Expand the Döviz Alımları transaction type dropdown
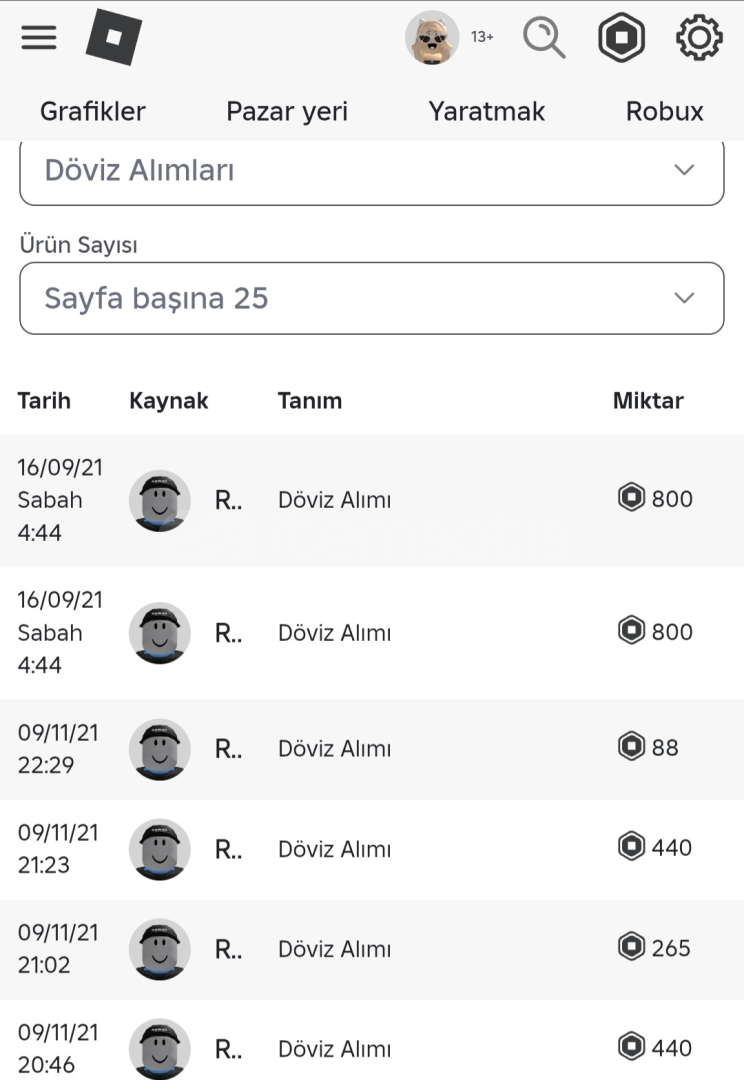The width and height of the screenshot is (744, 1080). 372,171
